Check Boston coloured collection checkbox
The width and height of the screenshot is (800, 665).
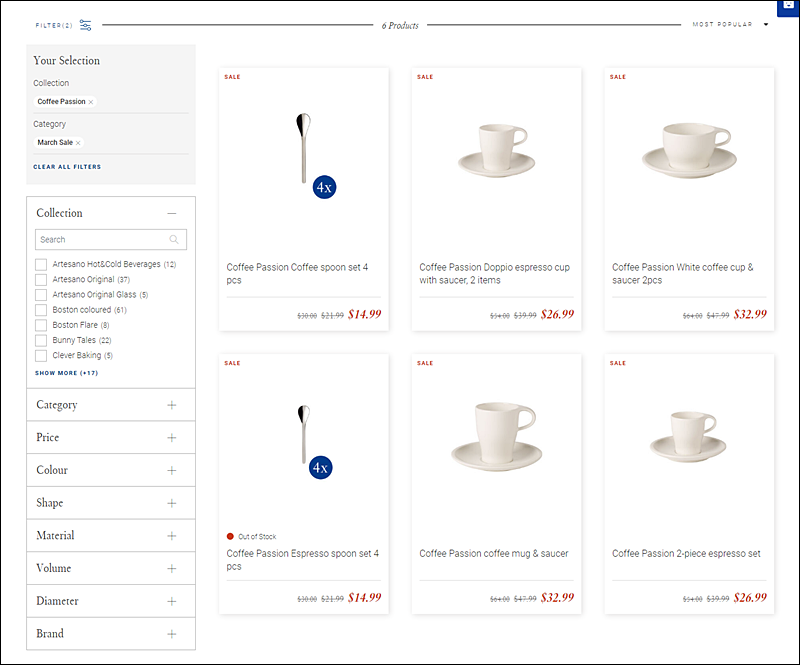point(41,310)
